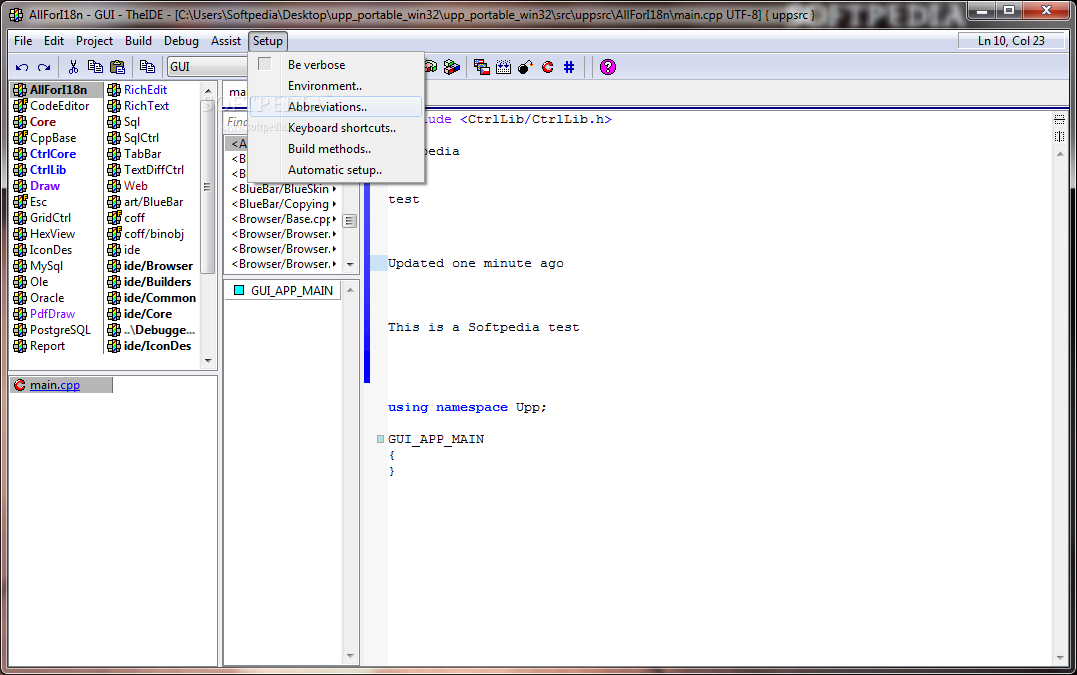Viewport: 1077px width, 675px height.
Task: Open the GUI build method combo box
Action: point(208,67)
